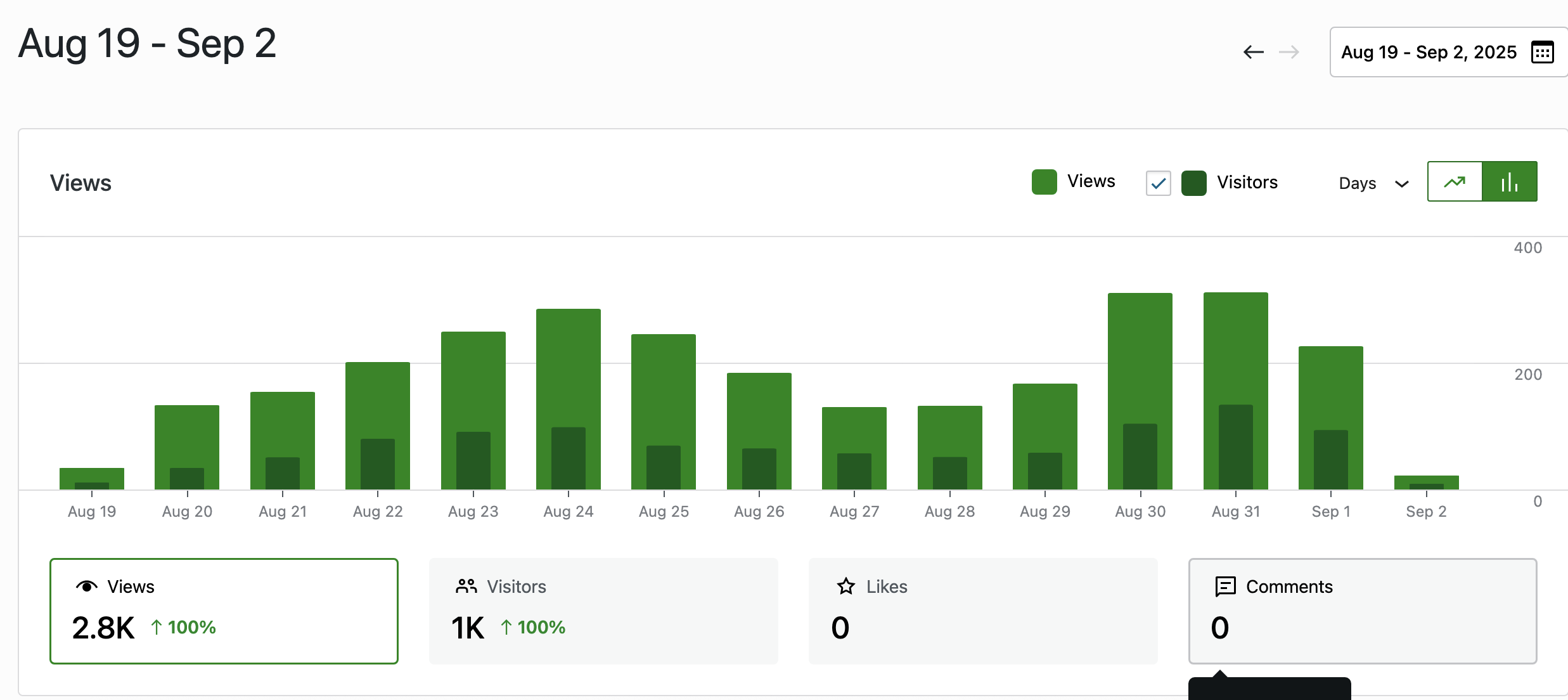This screenshot has width=1568, height=700.
Task: Click the light green Views color swatch
Action: pos(1044,182)
